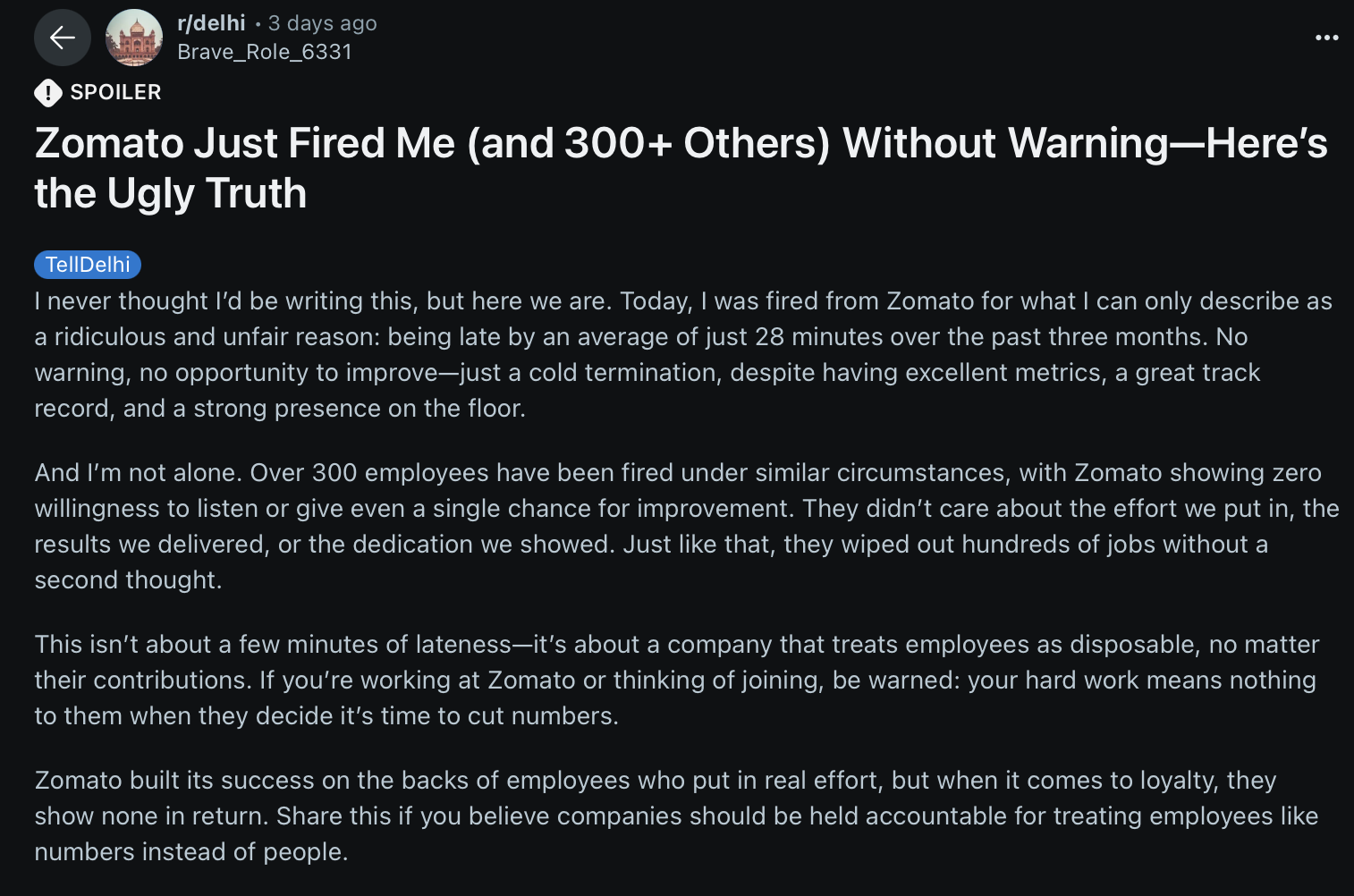Image resolution: width=1354 pixels, height=896 pixels.
Task: Click 'numbers instead of people.' closing line
Action: [x=191, y=852]
